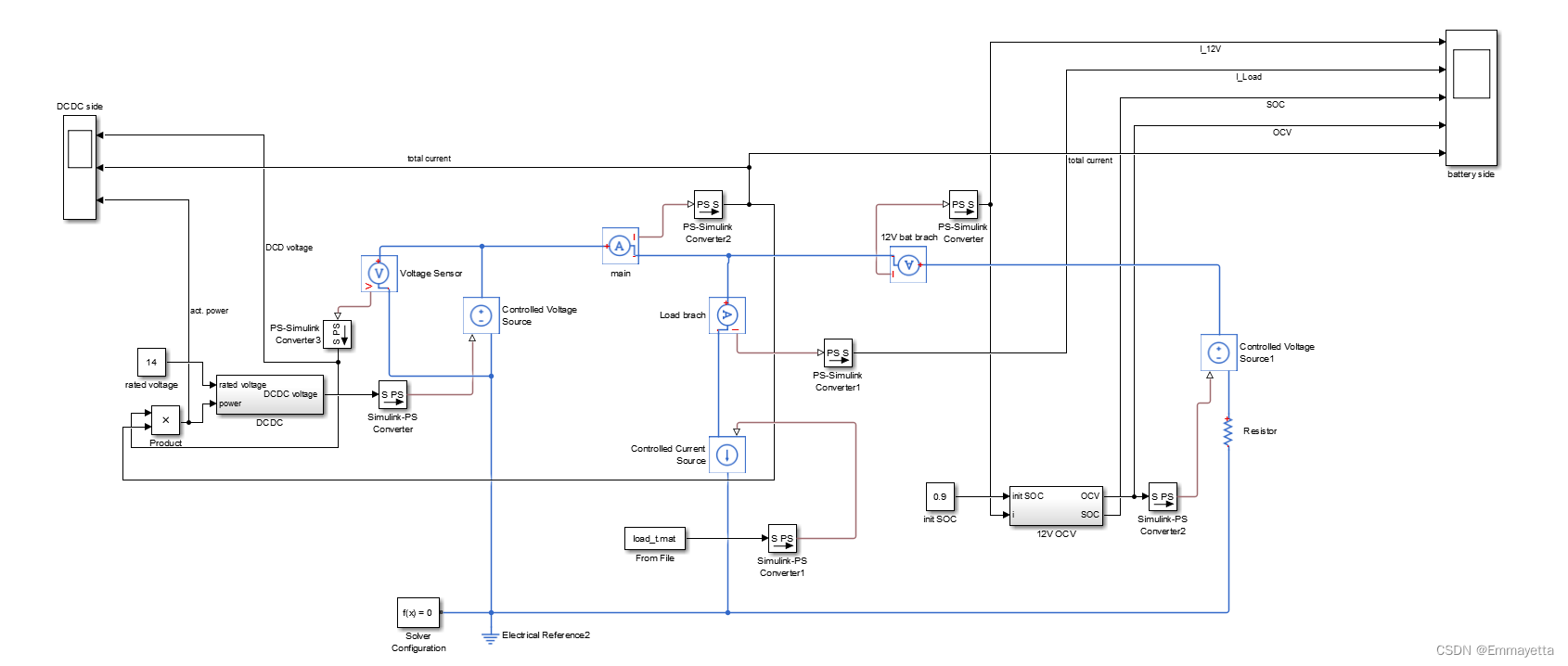This screenshot has height=666, width=1568.
Task: Select the 12V OCV subsystem block
Action: [x=1056, y=506]
